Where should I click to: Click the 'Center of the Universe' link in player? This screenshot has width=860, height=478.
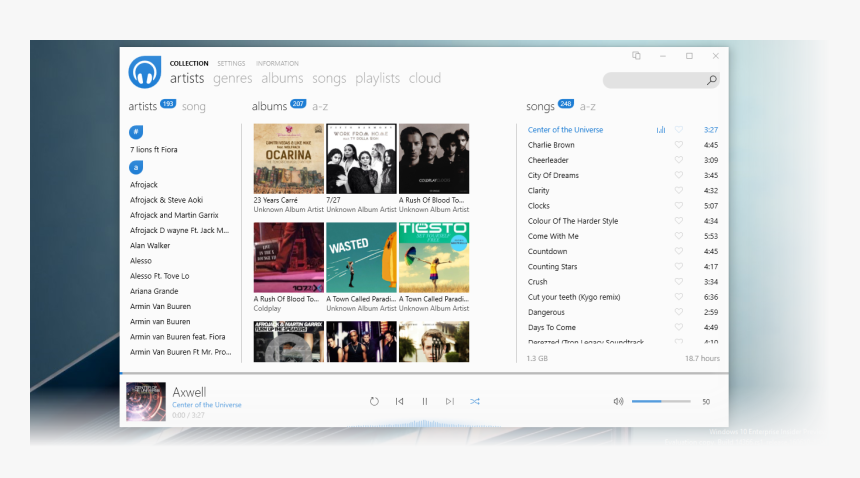tap(207, 405)
